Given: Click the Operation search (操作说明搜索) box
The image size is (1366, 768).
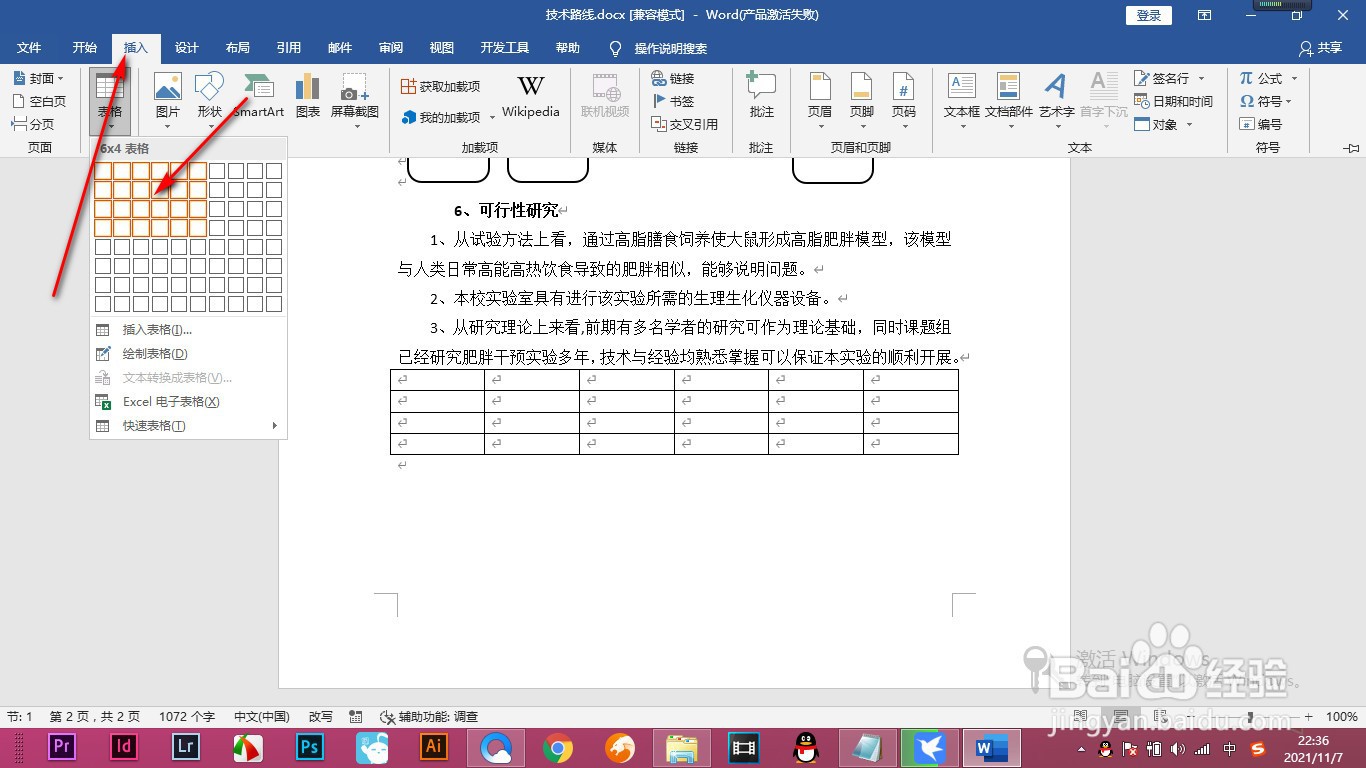Looking at the screenshot, I should pos(671,48).
